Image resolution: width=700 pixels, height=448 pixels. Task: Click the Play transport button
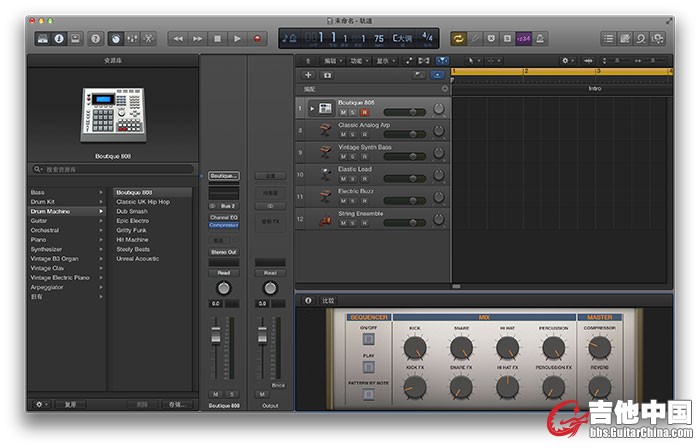(237, 39)
